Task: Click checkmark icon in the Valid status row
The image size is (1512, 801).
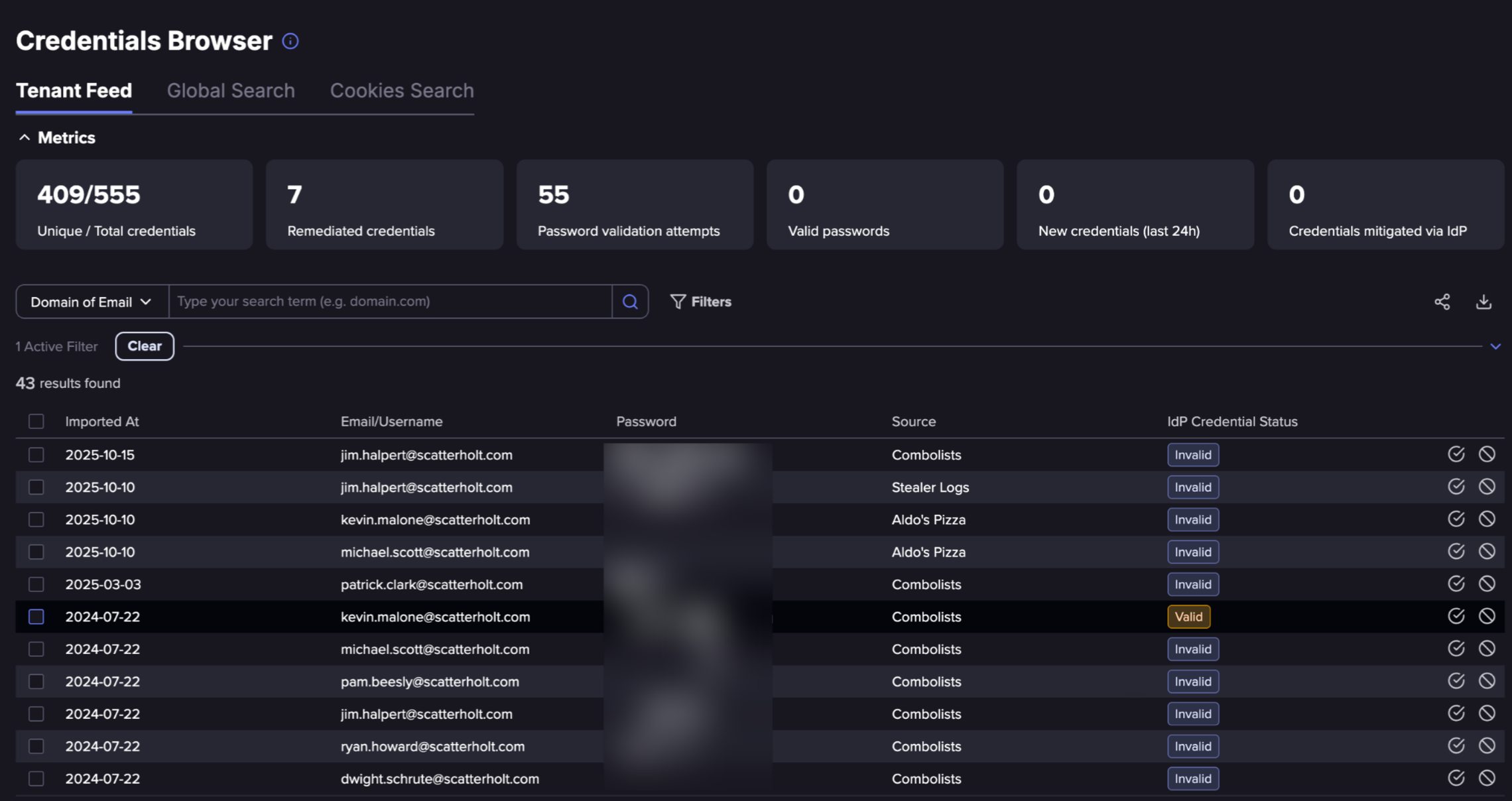Action: pos(1456,617)
